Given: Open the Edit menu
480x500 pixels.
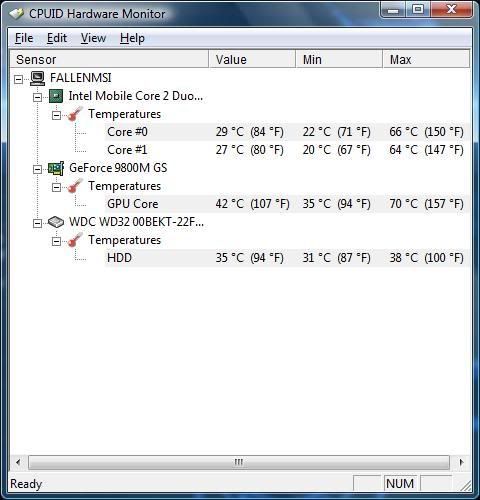Looking at the screenshot, I should pyautogui.click(x=57, y=38).
